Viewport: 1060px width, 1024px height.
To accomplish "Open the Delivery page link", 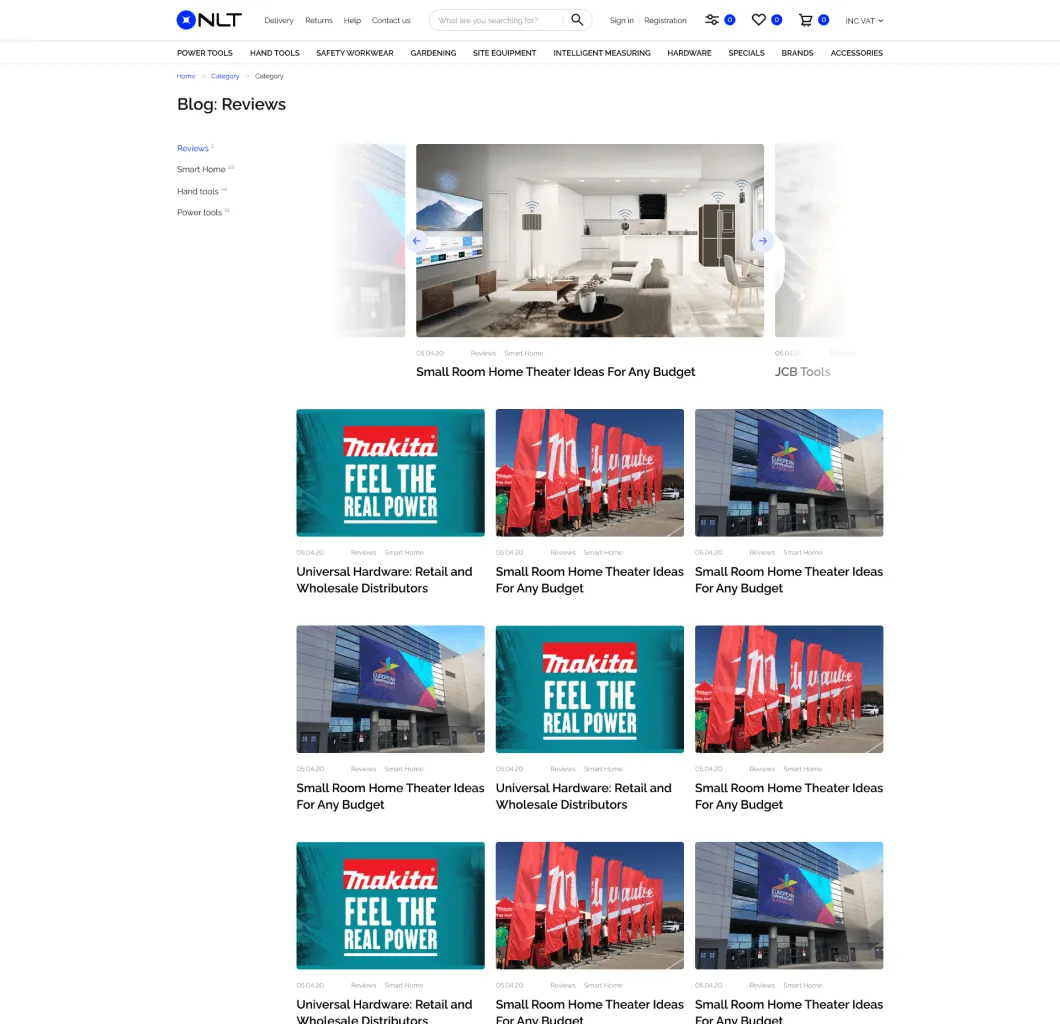I will 279,21.
